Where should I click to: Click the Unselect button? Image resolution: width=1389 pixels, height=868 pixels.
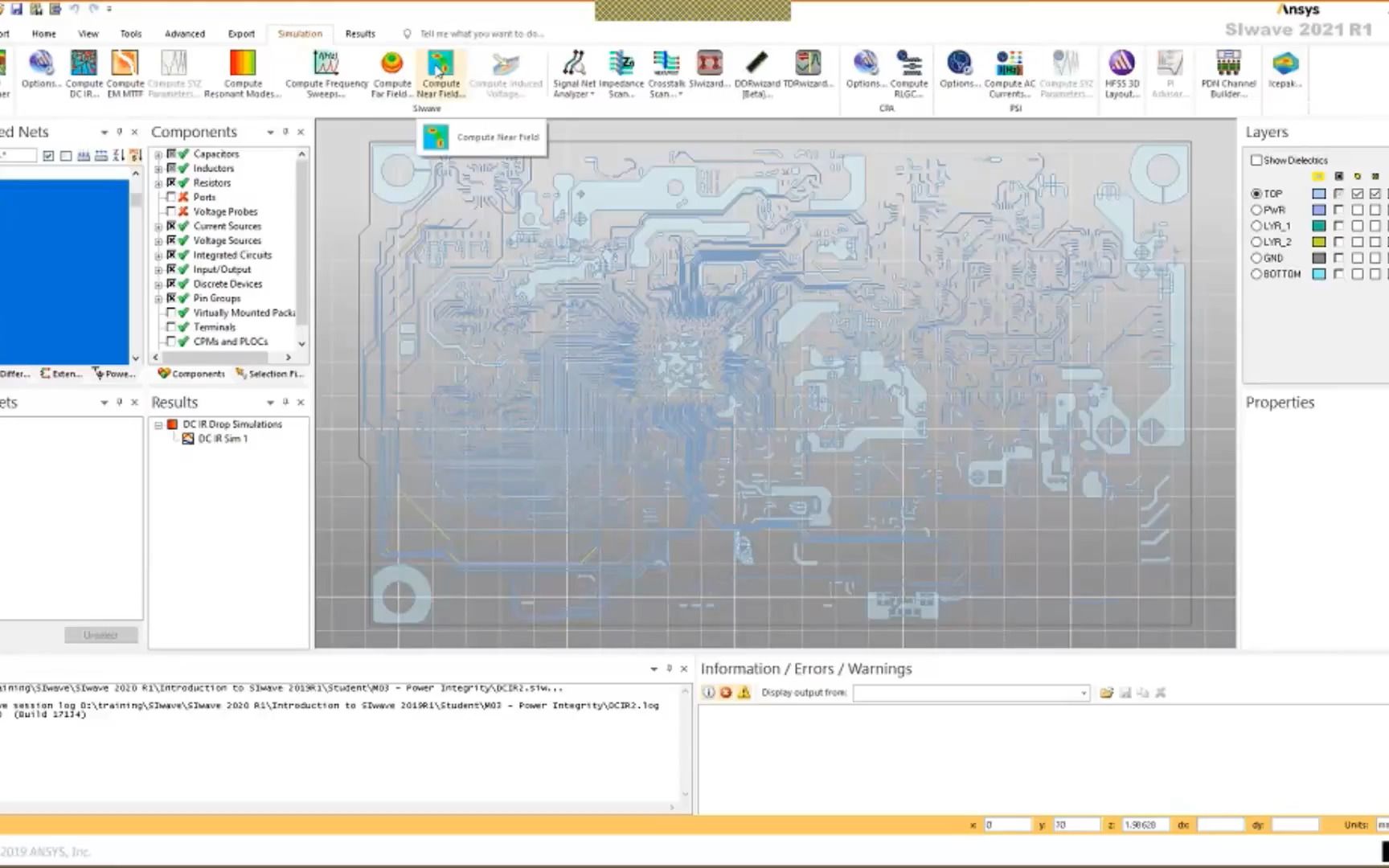pos(100,635)
